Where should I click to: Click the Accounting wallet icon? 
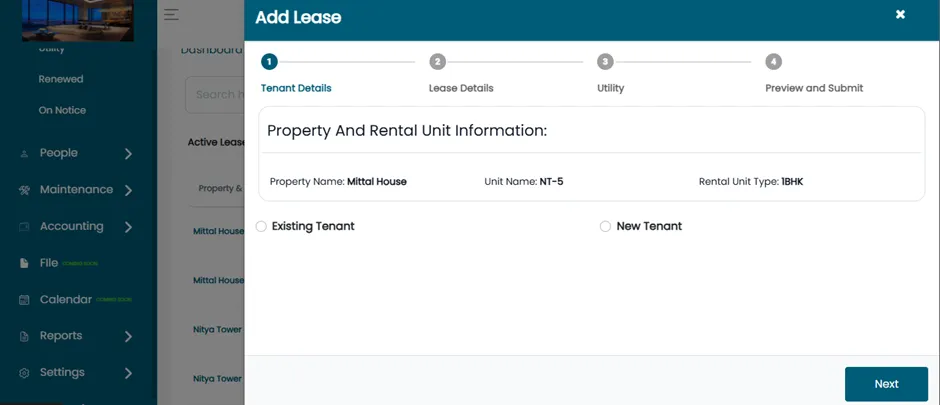(x=24, y=227)
